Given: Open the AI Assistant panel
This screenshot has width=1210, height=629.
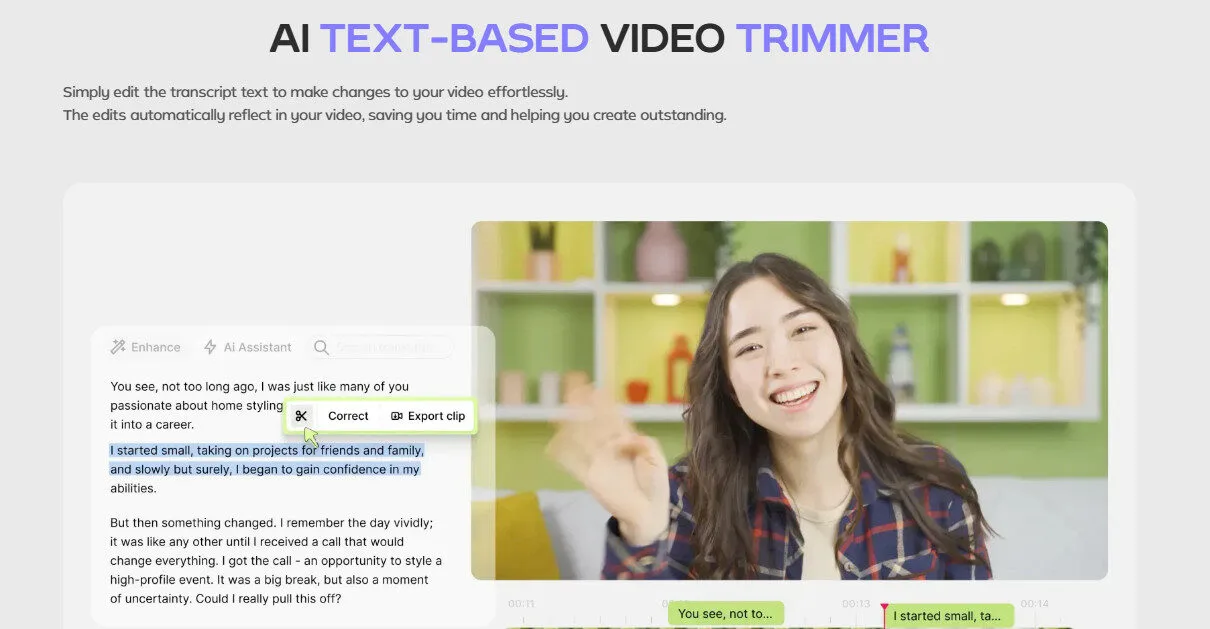Looking at the screenshot, I should 248,347.
